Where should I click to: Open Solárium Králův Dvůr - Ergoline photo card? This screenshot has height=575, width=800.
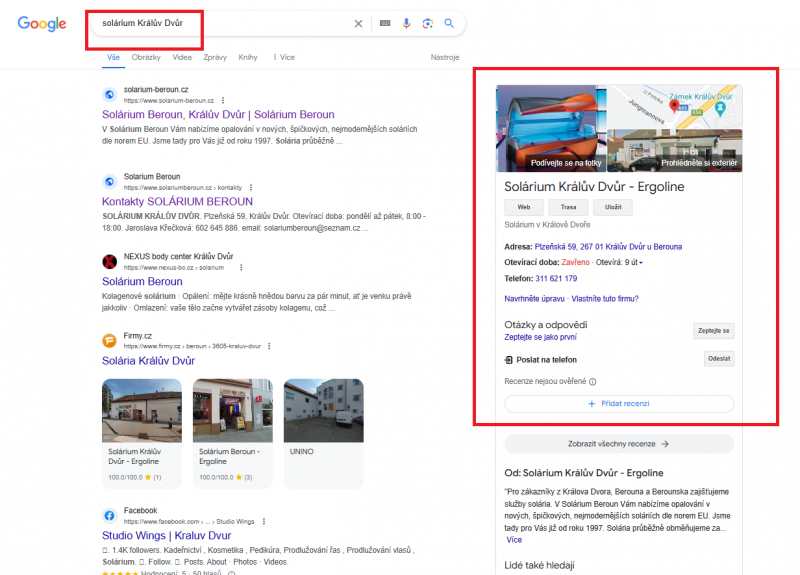coord(142,434)
